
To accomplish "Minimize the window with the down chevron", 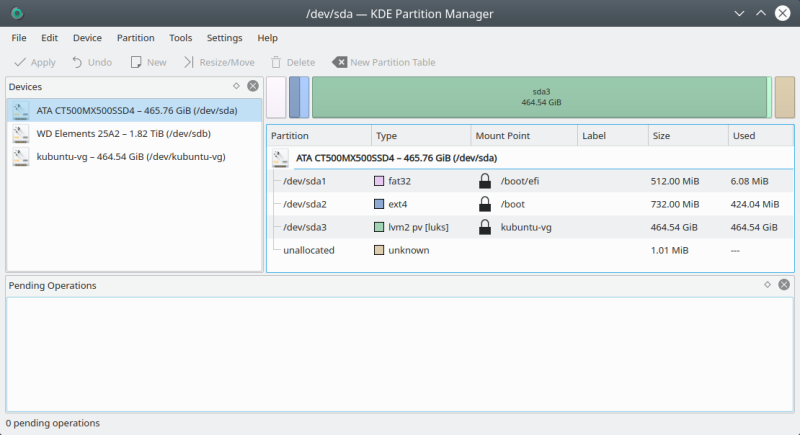I will click(x=739, y=13).
